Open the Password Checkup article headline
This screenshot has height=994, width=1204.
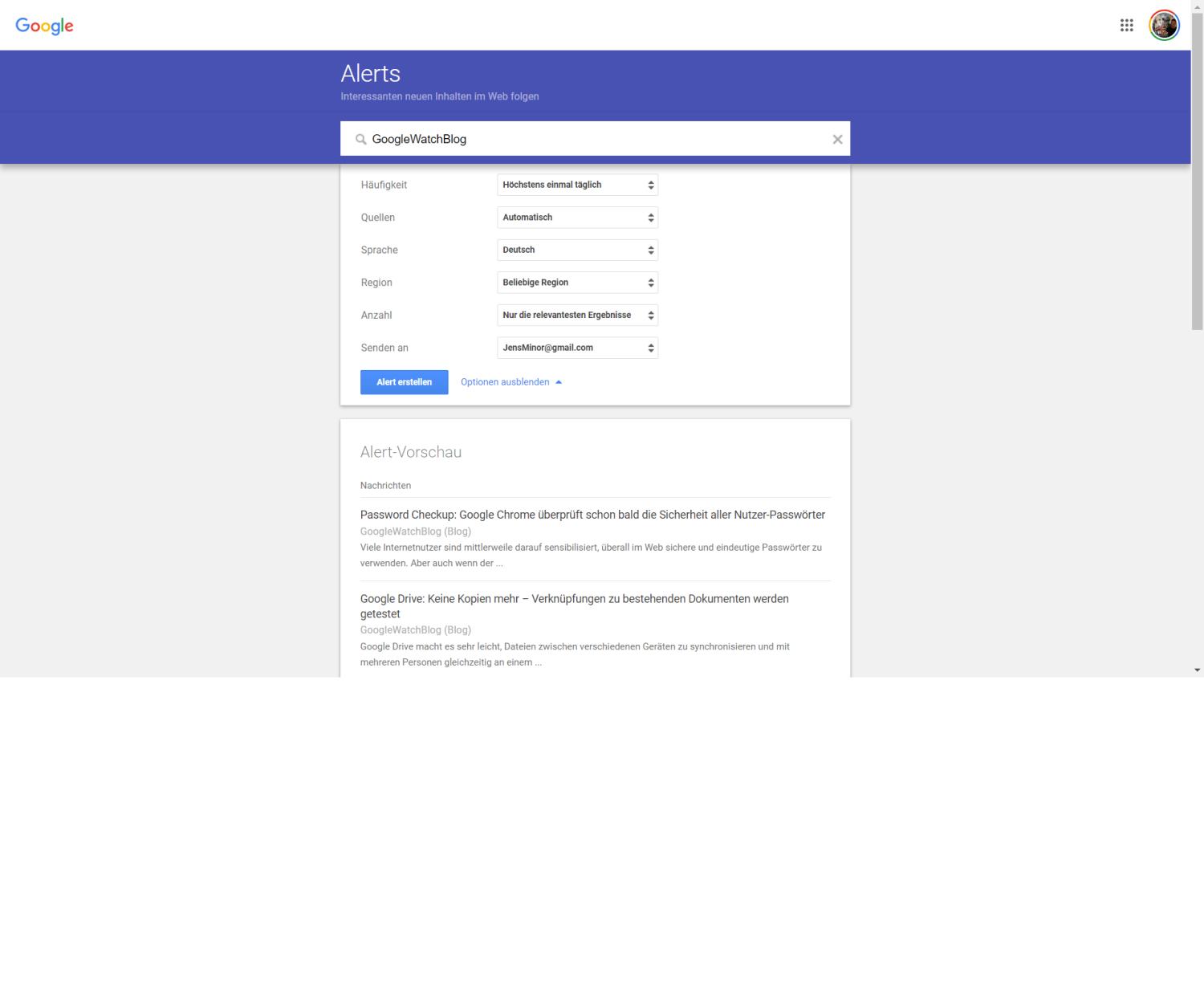click(592, 515)
